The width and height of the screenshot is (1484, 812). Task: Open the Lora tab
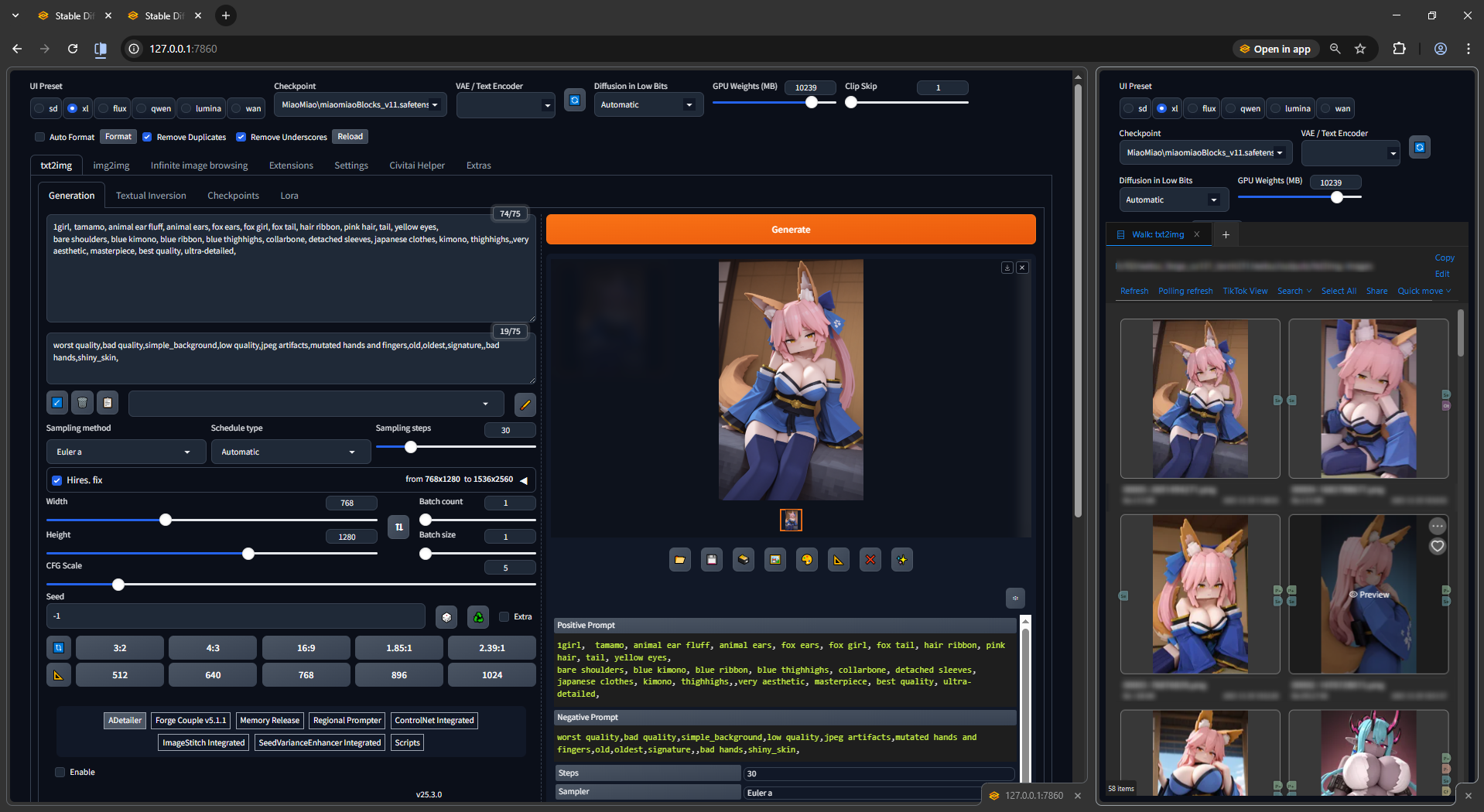click(289, 196)
